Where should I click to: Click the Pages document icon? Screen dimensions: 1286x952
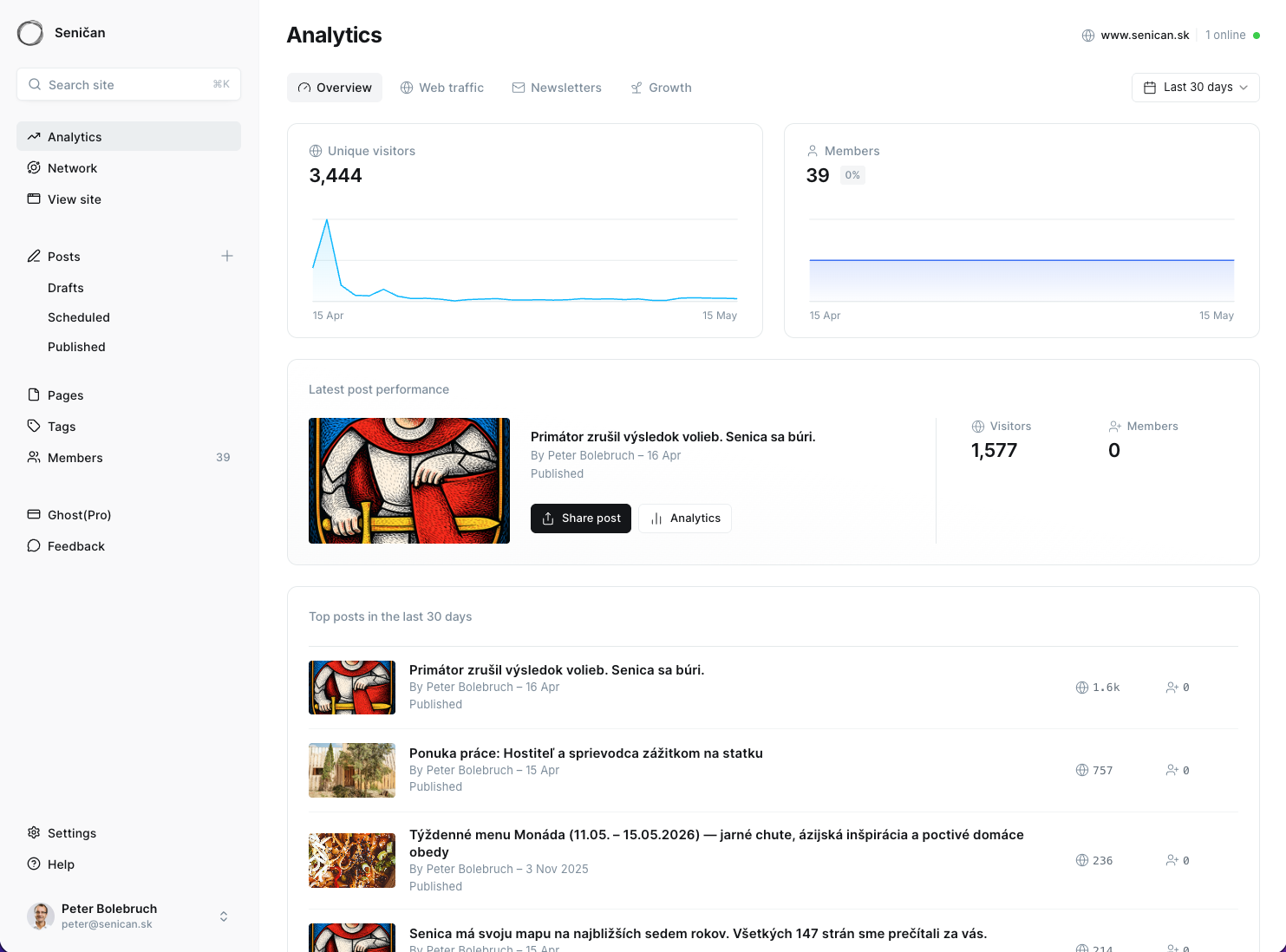34,394
